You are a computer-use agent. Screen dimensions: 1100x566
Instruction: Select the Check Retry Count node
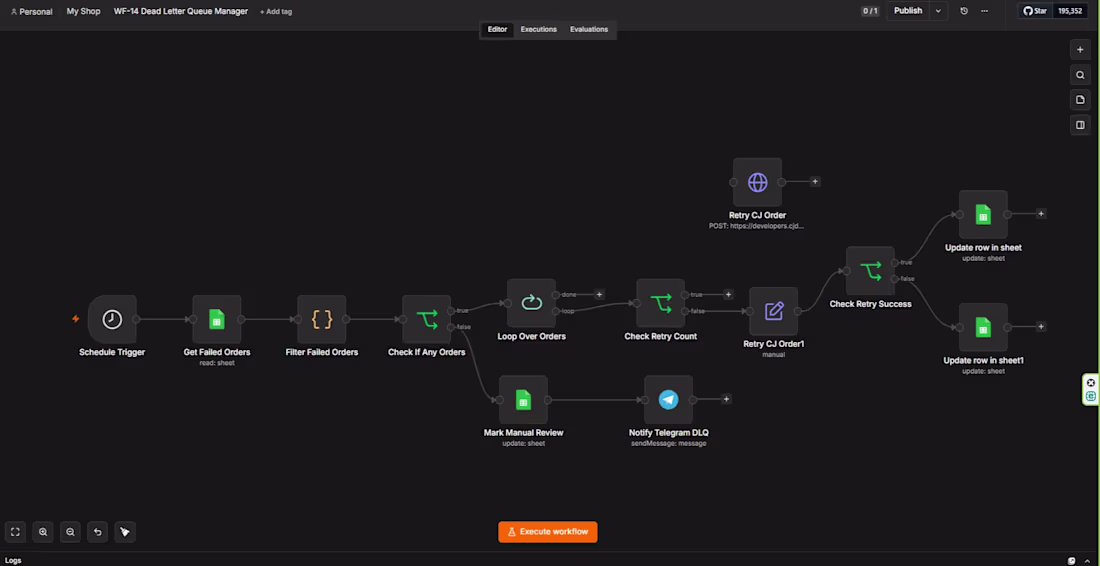[x=660, y=303]
